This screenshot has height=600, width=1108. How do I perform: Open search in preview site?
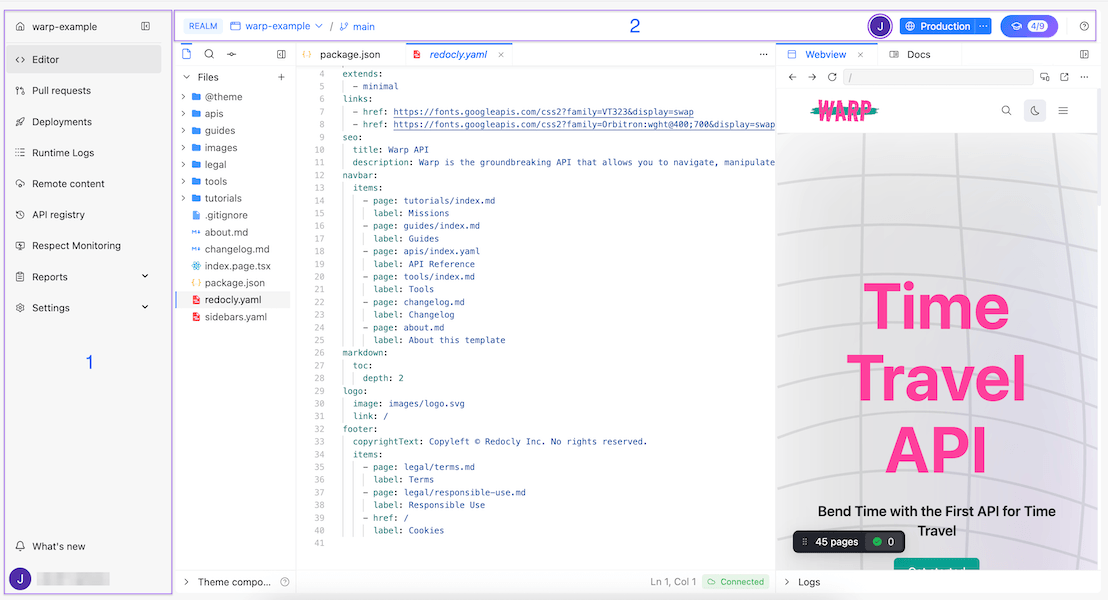coord(1006,110)
